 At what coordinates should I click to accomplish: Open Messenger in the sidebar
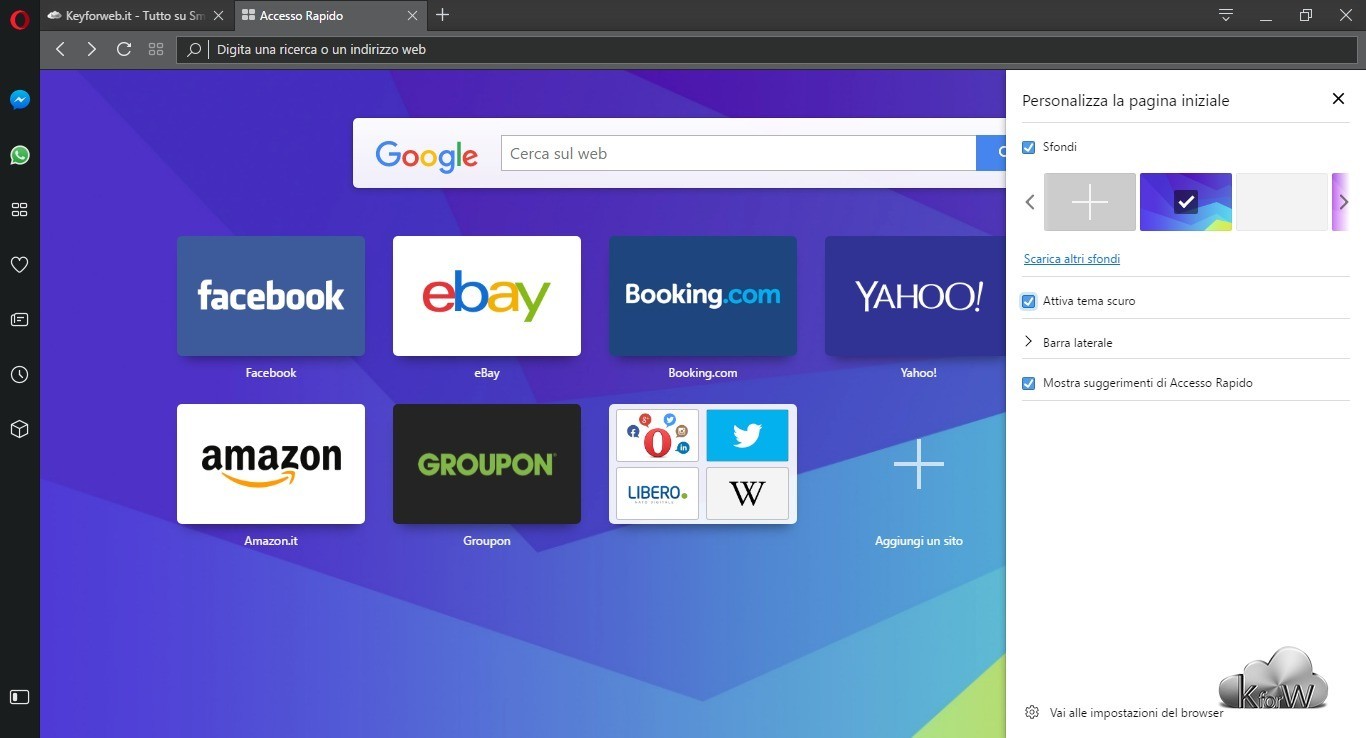pos(19,100)
